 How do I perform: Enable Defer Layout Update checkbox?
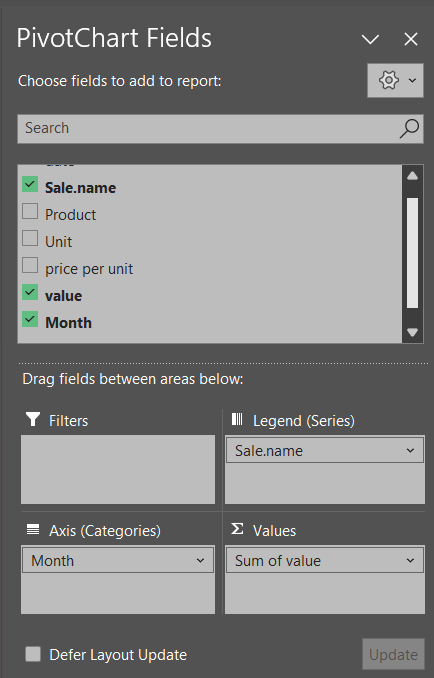(x=33, y=654)
